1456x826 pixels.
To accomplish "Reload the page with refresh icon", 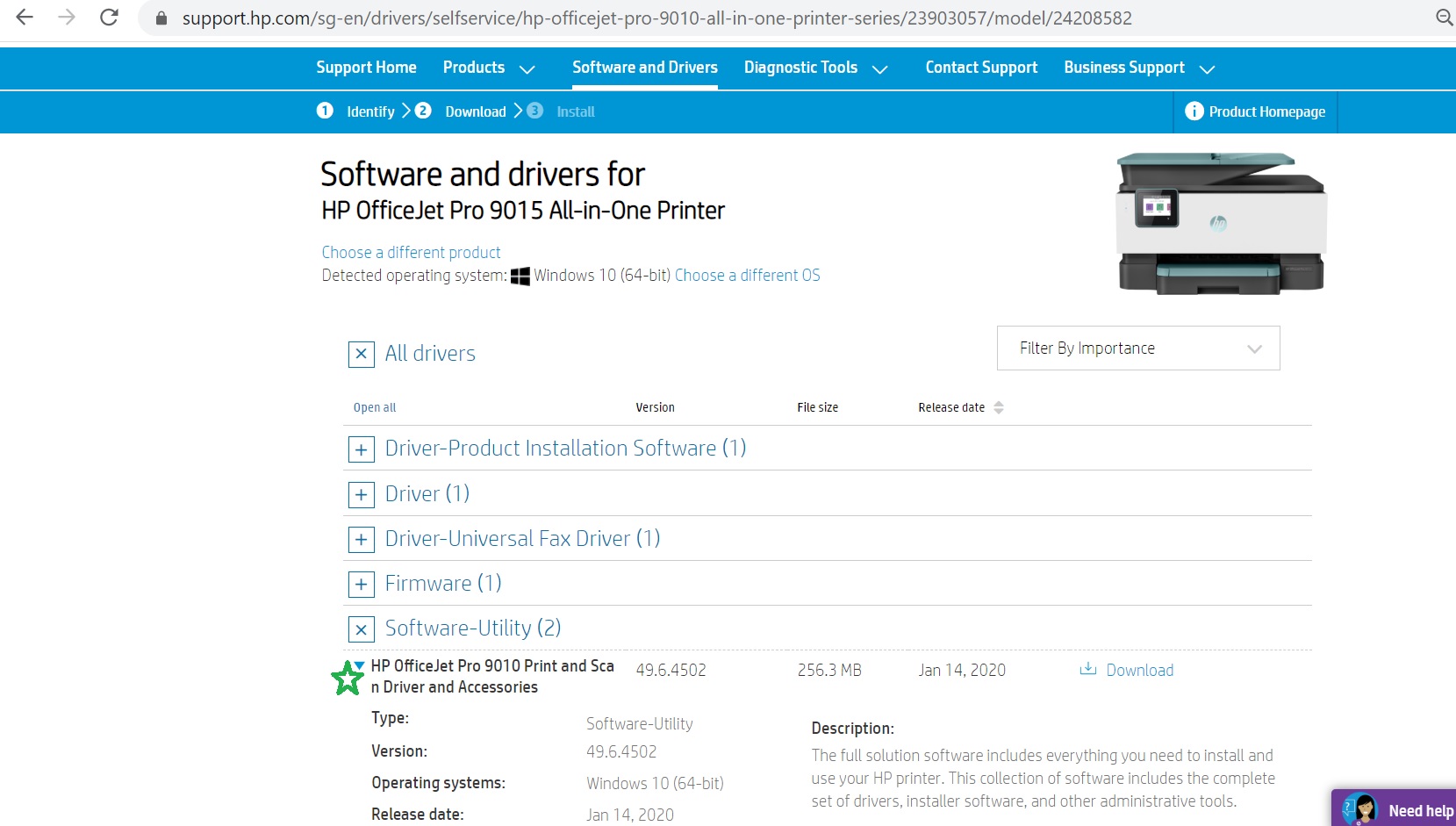I will (x=109, y=18).
